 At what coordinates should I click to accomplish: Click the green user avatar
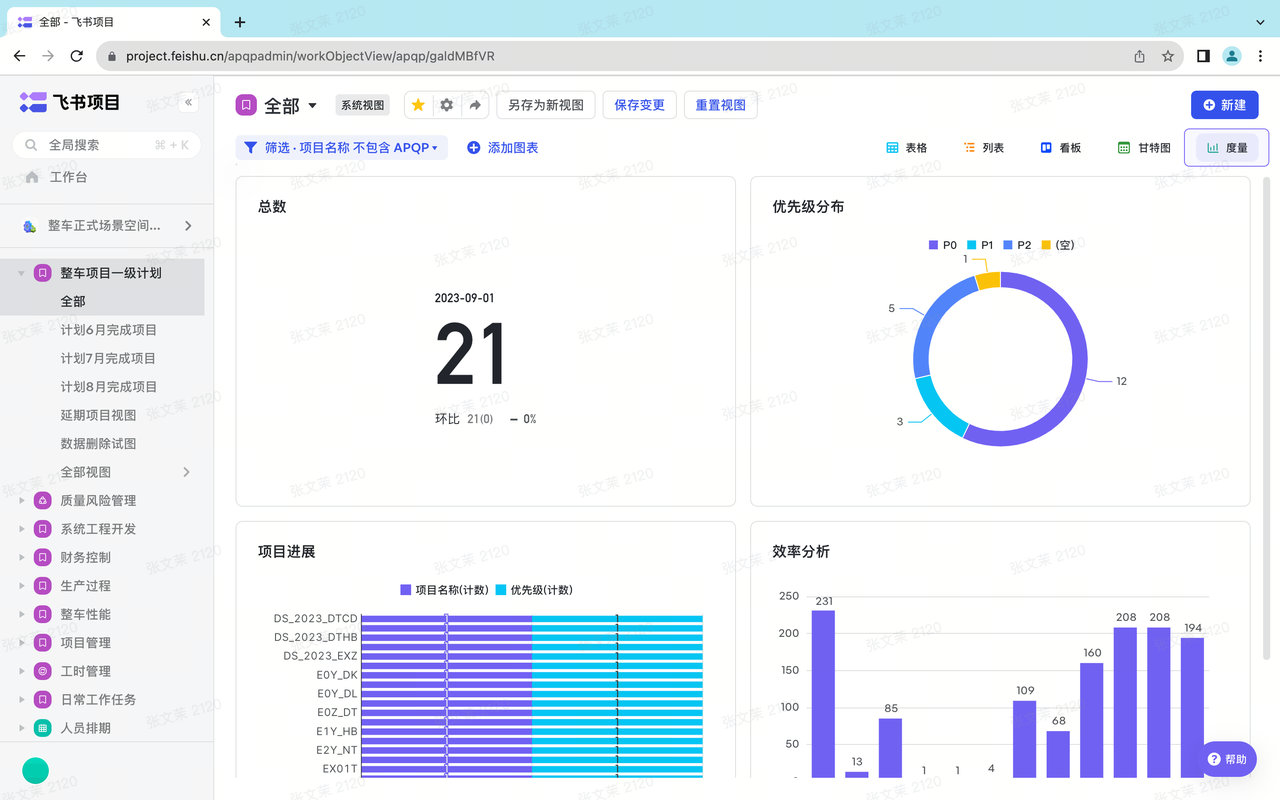(x=36, y=770)
